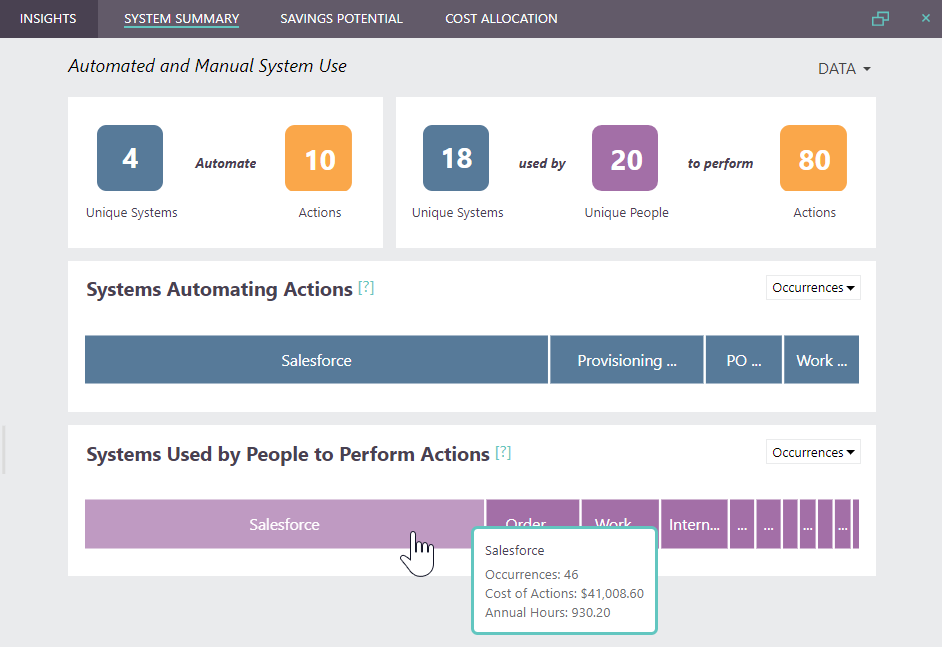The width and height of the screenshot is (942, 647).
Task: Click the 80 Actions stat tile
Action: [x=813, y=157]
